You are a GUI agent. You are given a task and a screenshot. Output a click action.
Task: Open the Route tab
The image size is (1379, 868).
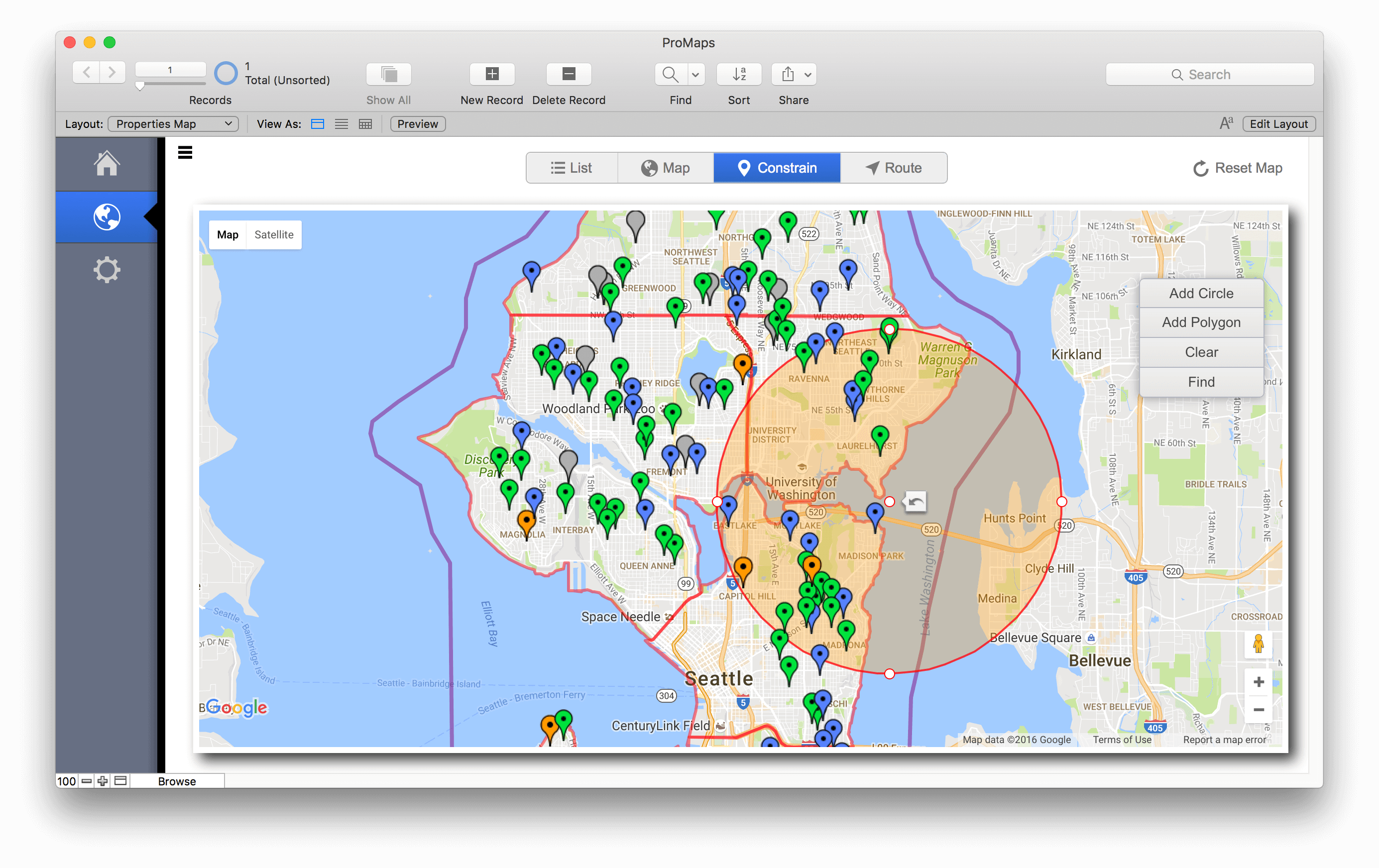click(894, 168)
